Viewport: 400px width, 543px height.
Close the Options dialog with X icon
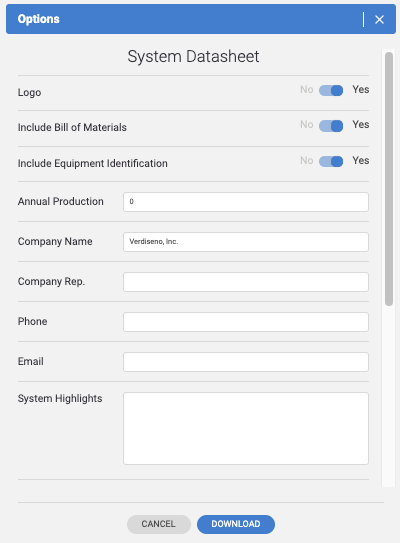[x=379, y=19]
